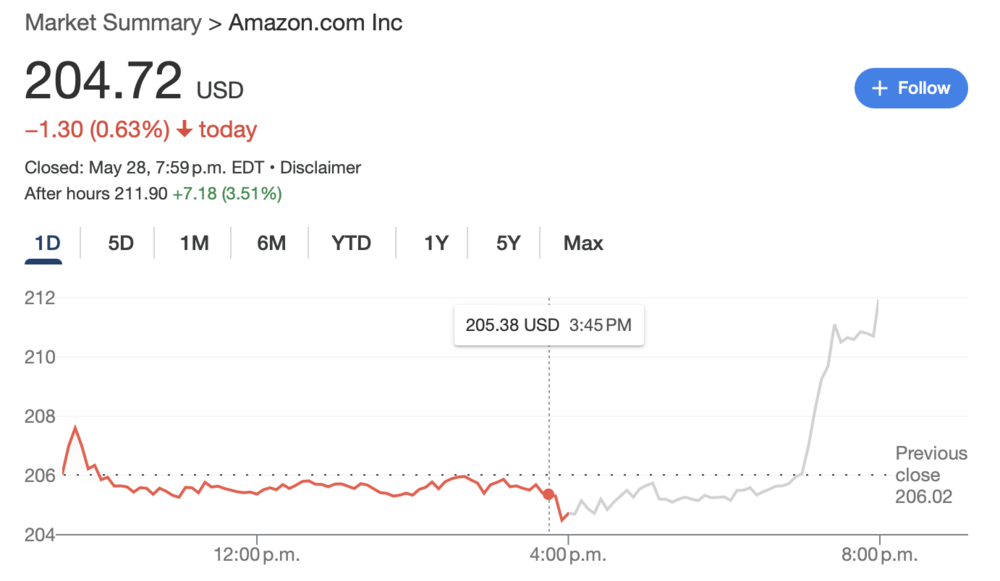Open the 6M chart range
The height and width of the screenshot is (581, 1000).
pyautogui.click(x=271, y=243)
